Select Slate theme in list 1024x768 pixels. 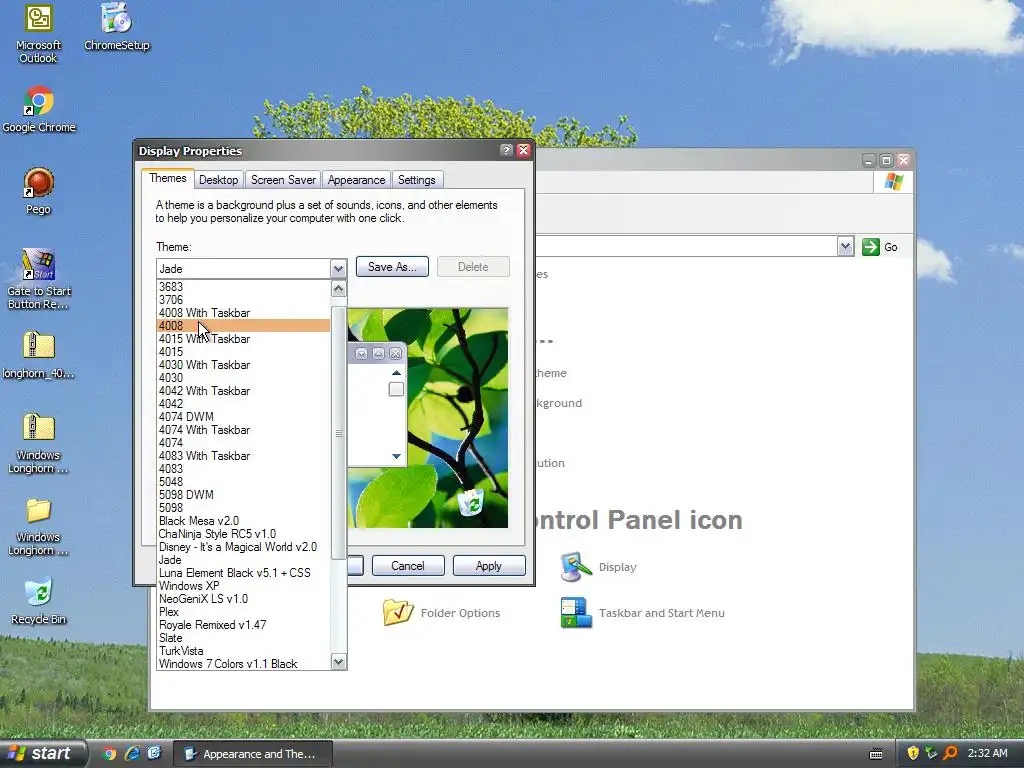pos(244,638)
